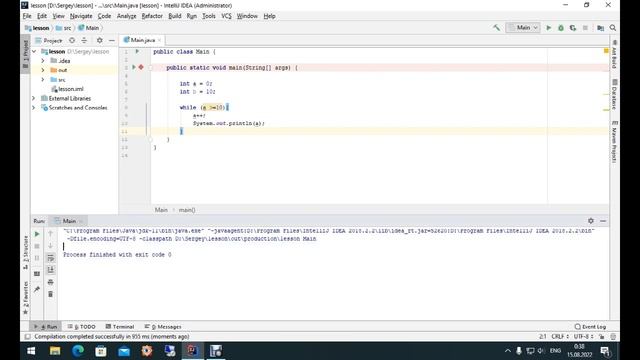Change the CRLF line separator setting
640x360 pixels.
coord(560,336)
